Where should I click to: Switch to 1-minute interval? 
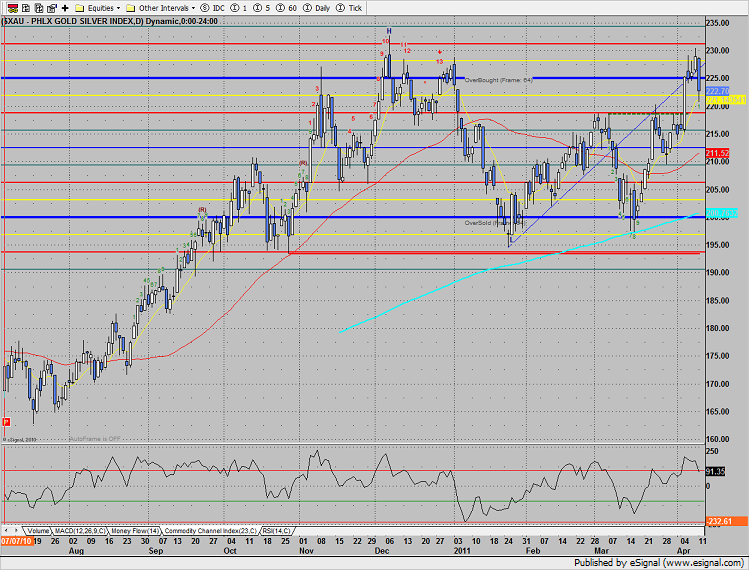click(x=238, y=8)
